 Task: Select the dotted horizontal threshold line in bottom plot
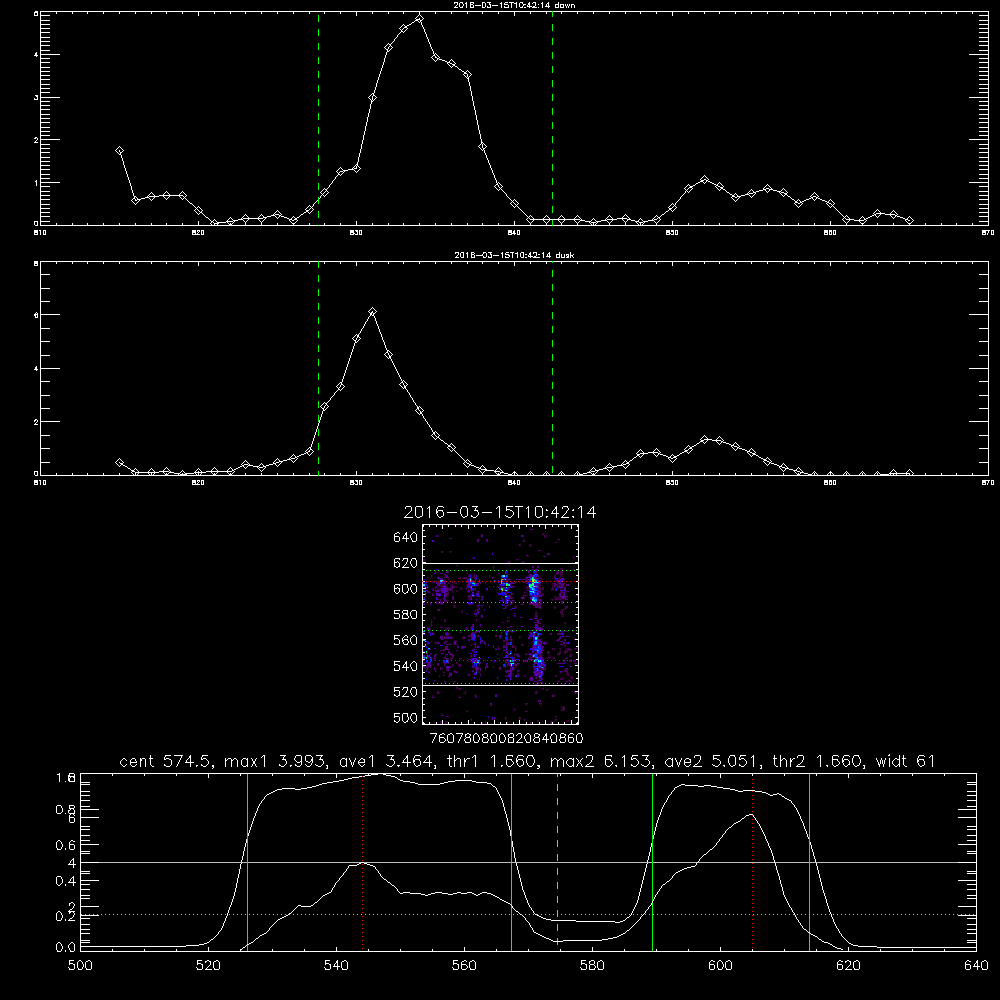point(528,915)
